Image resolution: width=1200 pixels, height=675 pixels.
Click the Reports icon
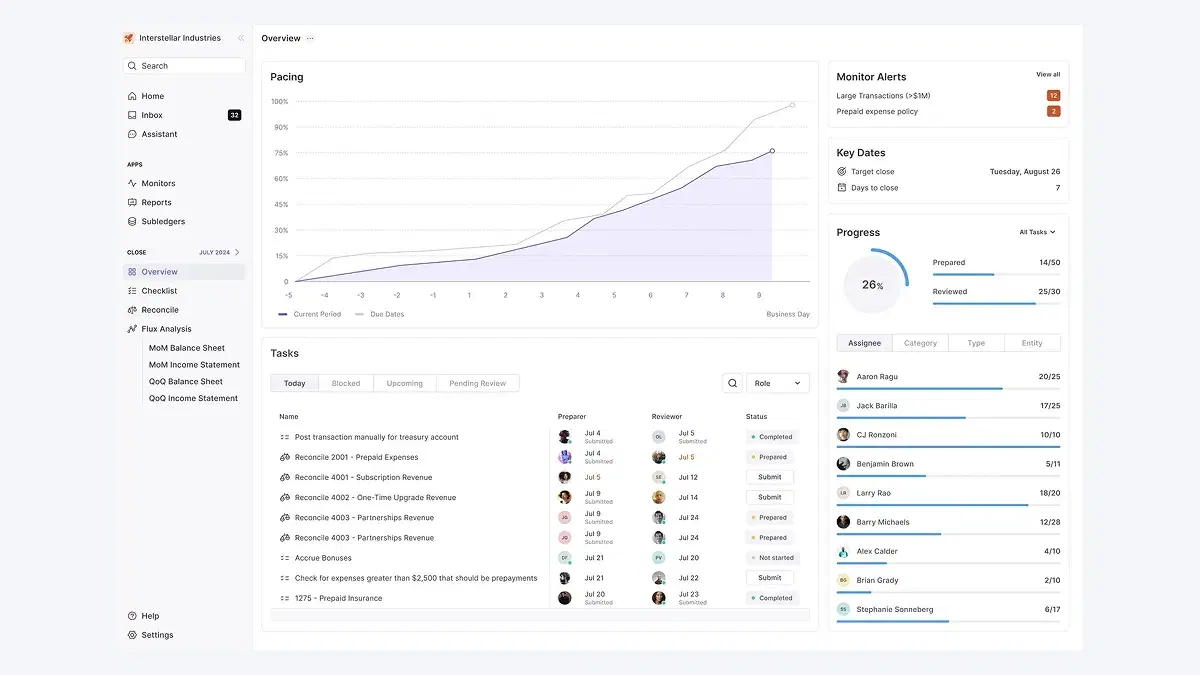(132, 202)
